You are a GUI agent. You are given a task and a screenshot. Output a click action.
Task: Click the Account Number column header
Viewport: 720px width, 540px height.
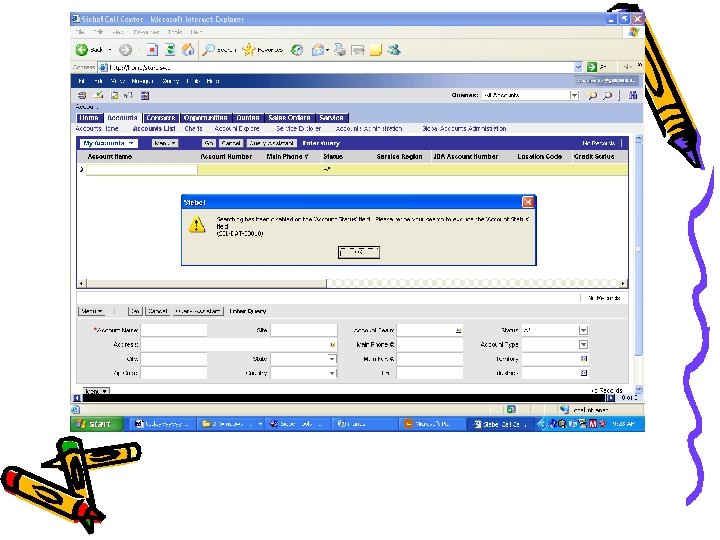(226, 157)
